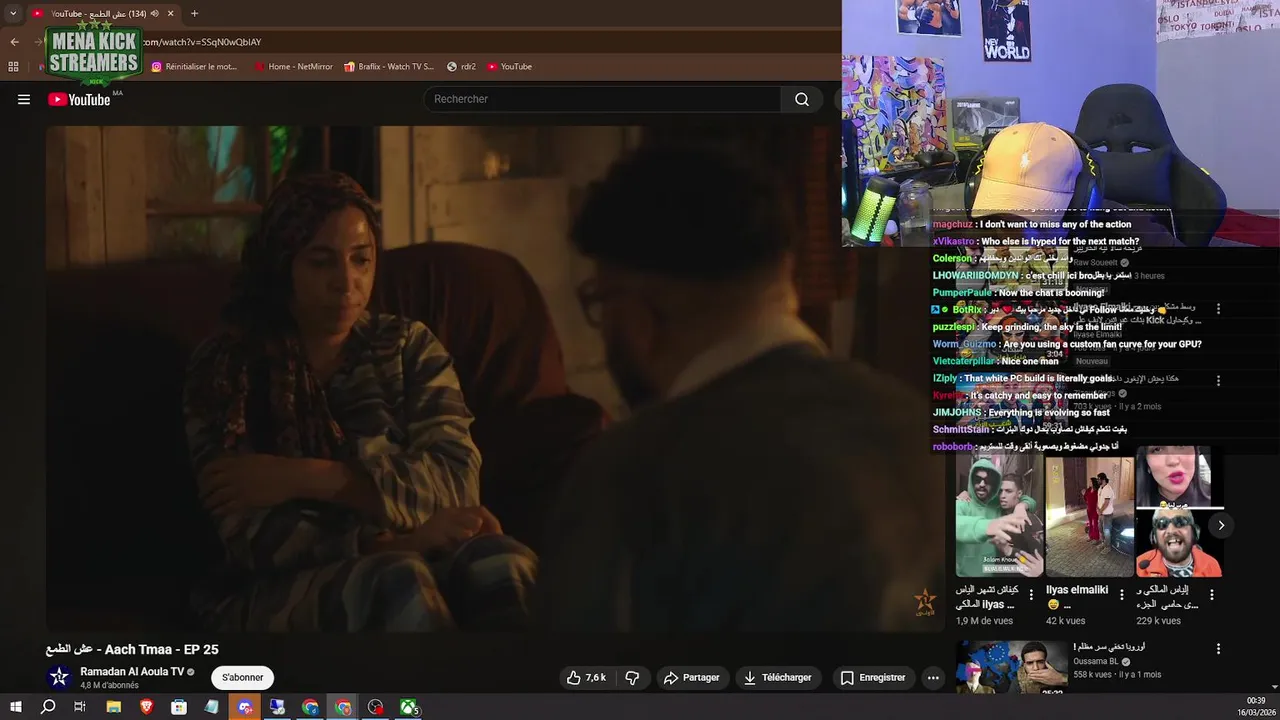Open Task View on the taskbar
The image size is (1280, 720).
[80, 707]
